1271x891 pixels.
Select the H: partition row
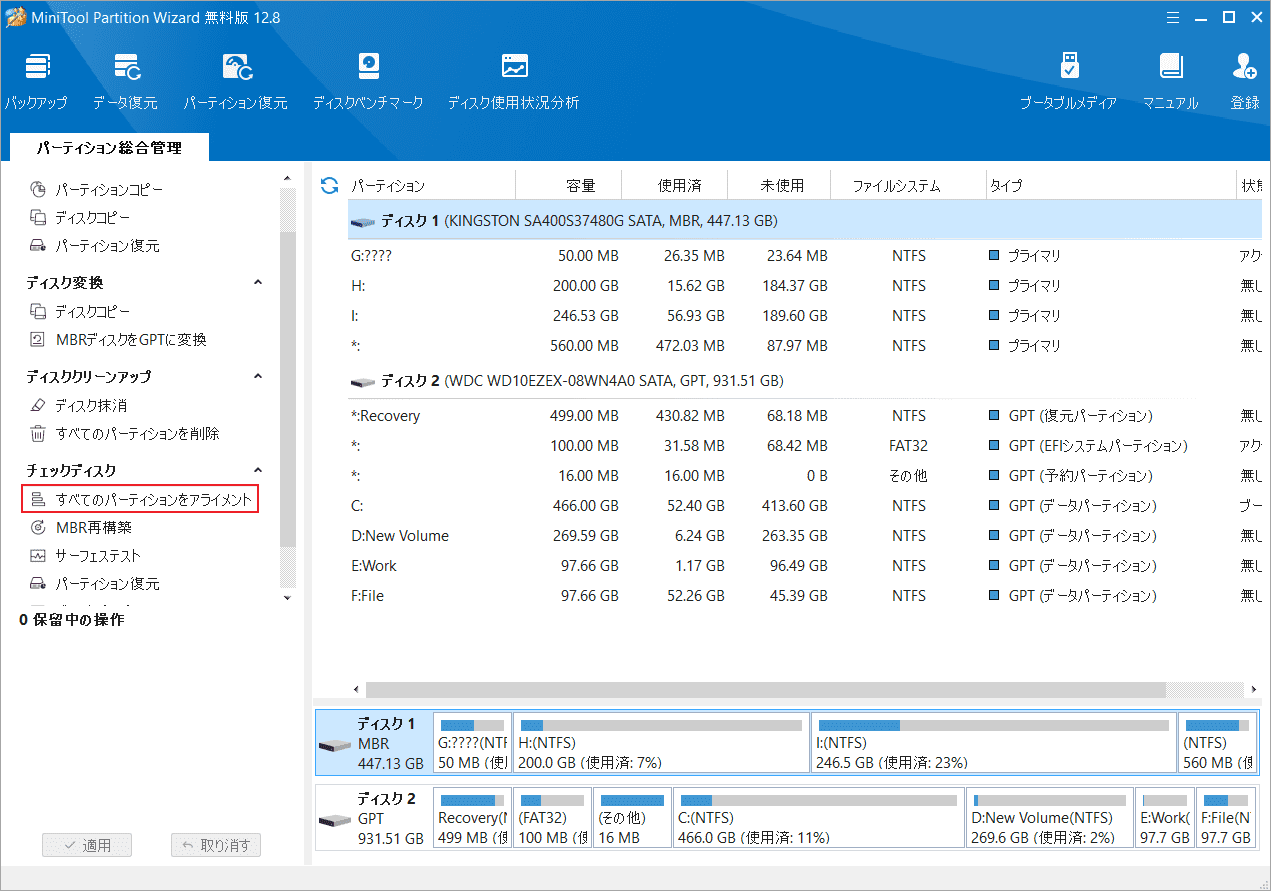tap(805, 286)
